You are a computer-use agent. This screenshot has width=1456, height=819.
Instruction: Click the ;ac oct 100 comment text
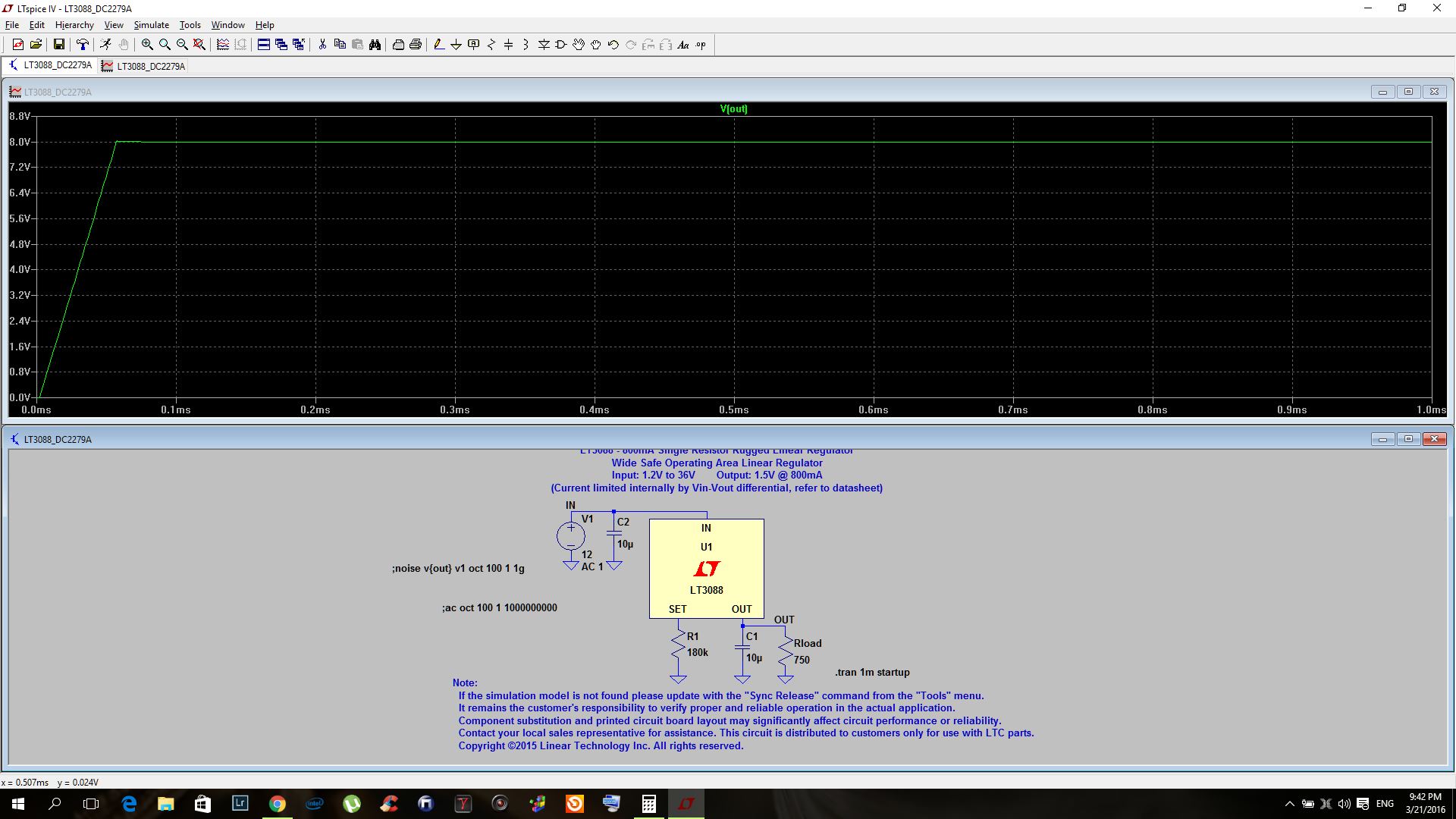tap(499, 607)
